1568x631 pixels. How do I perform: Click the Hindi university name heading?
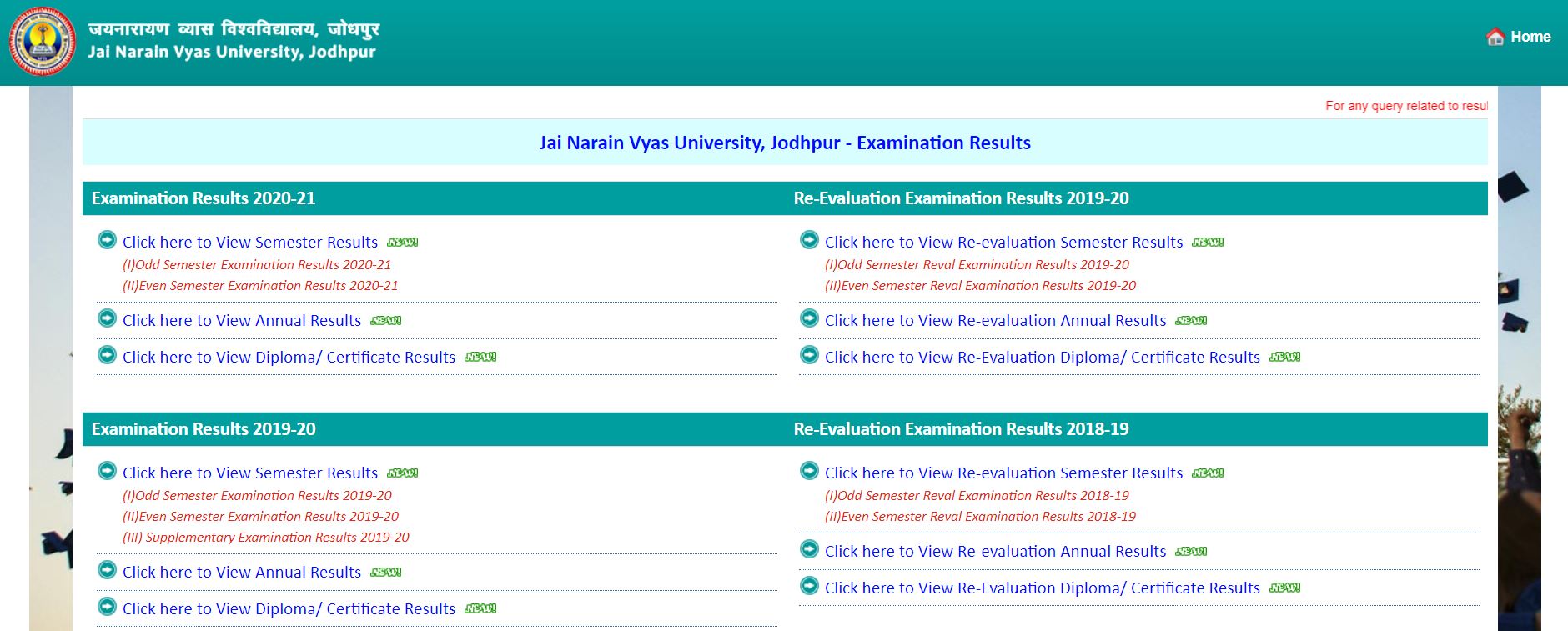coord(234,29)
